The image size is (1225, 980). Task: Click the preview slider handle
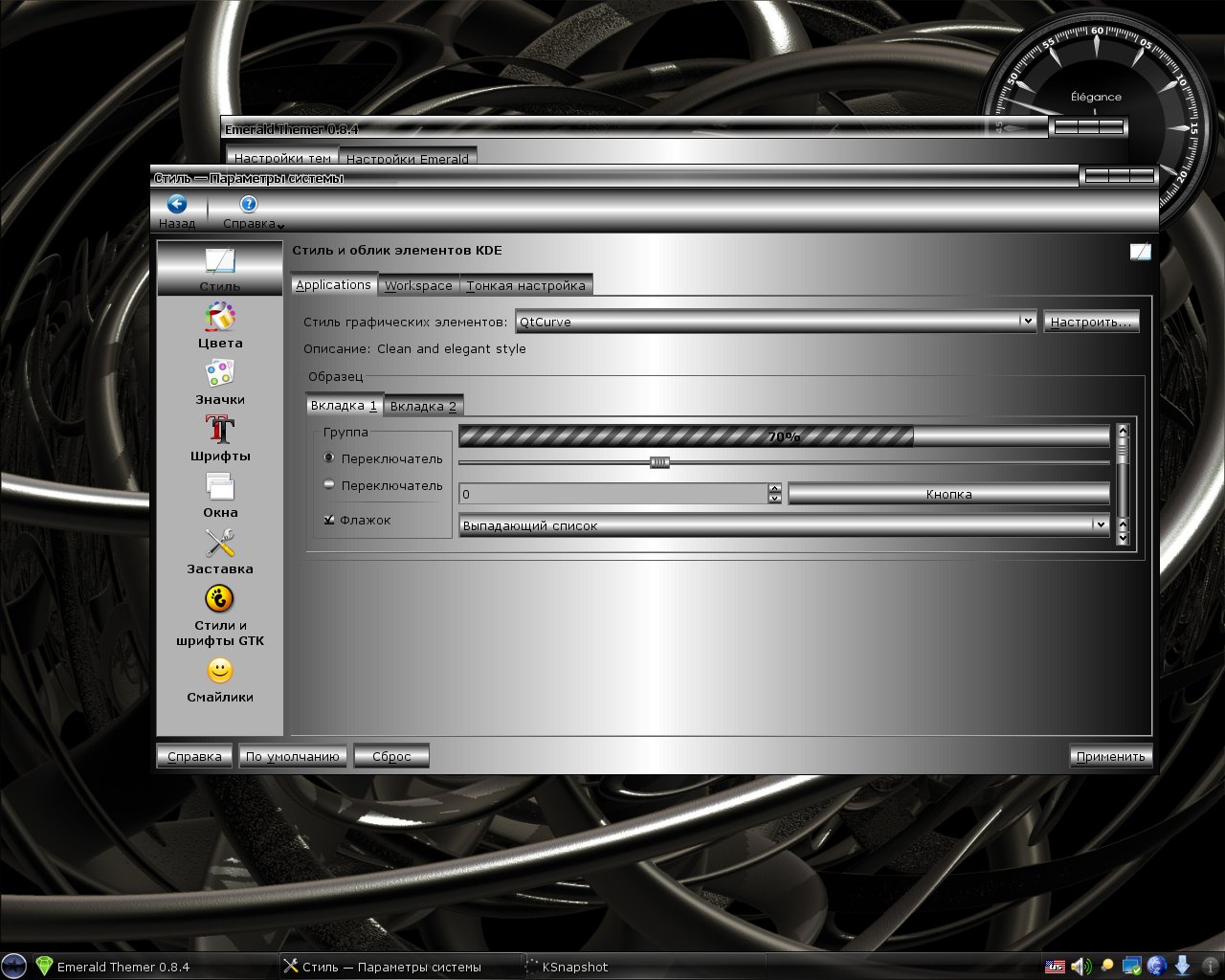coord(659,462)
